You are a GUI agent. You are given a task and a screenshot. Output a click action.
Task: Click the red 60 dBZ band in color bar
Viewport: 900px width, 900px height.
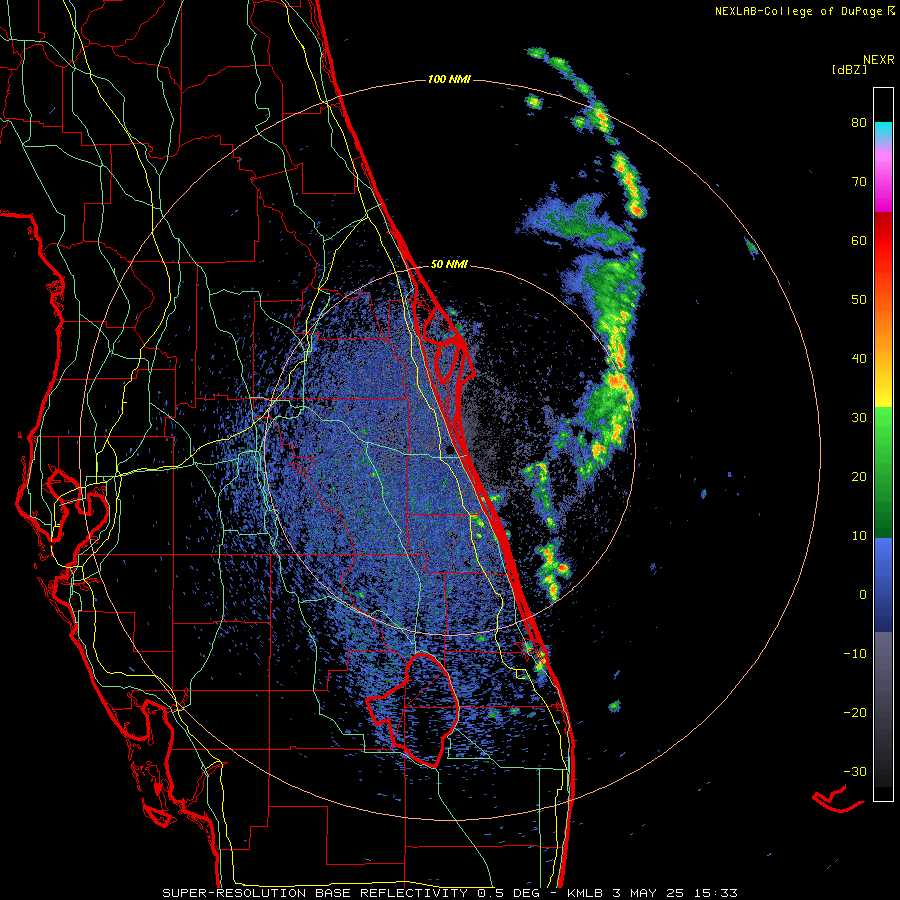tap(883, 240)
